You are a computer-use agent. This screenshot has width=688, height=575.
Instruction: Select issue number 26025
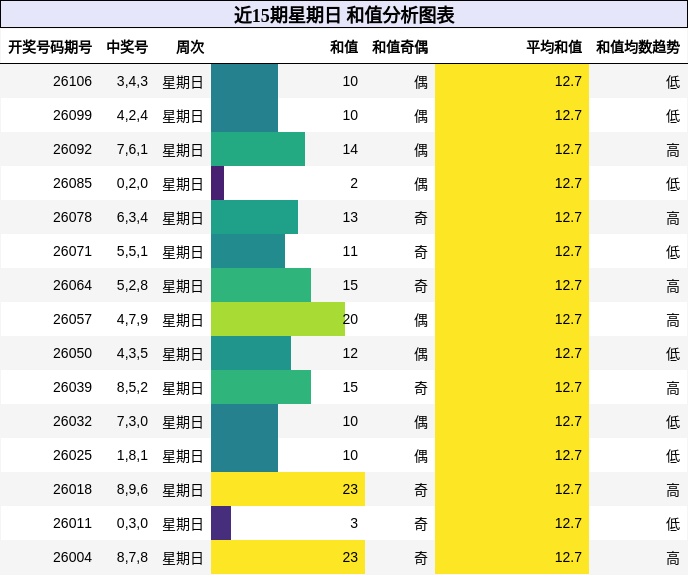[x=72, y=456]
